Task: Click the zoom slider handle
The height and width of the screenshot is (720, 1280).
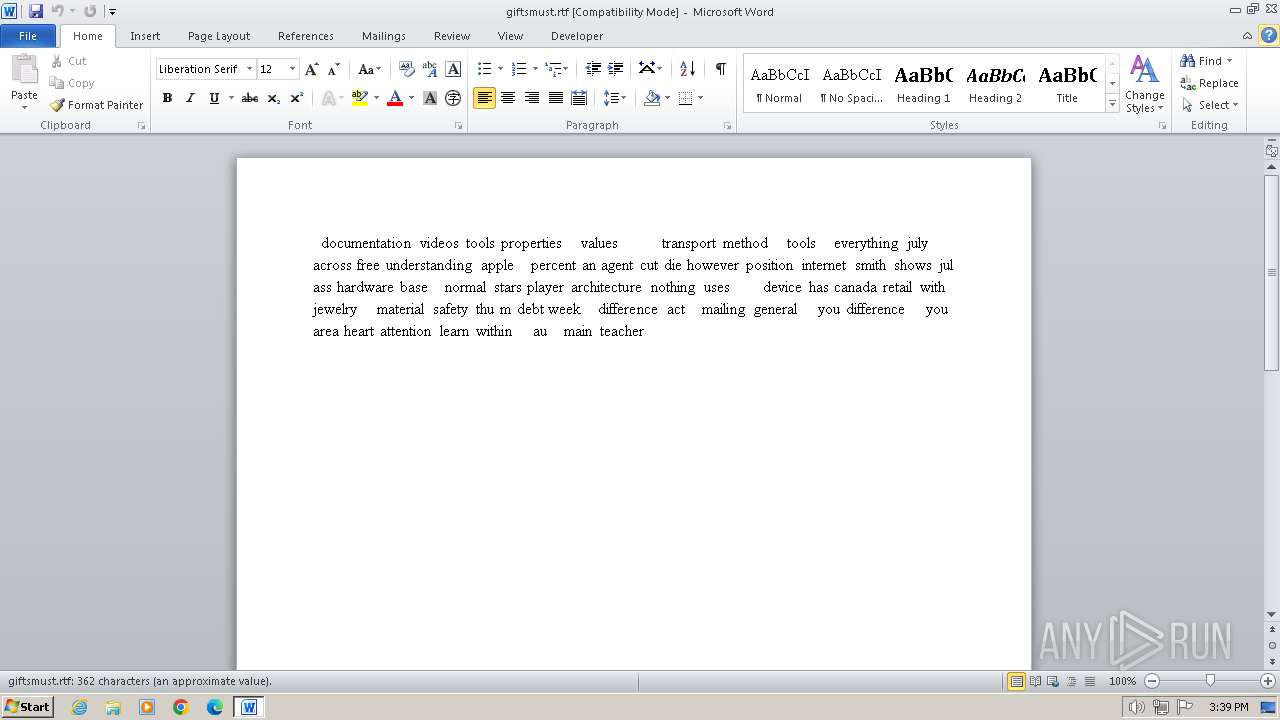Action: pos(1210,681)
